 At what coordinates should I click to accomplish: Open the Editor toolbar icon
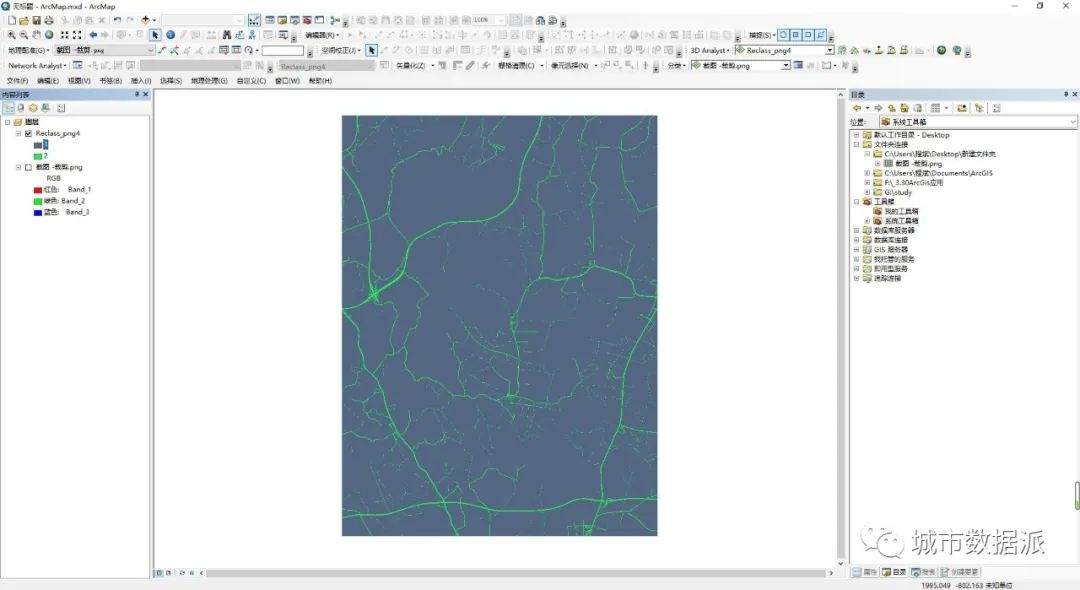[255, 20]
